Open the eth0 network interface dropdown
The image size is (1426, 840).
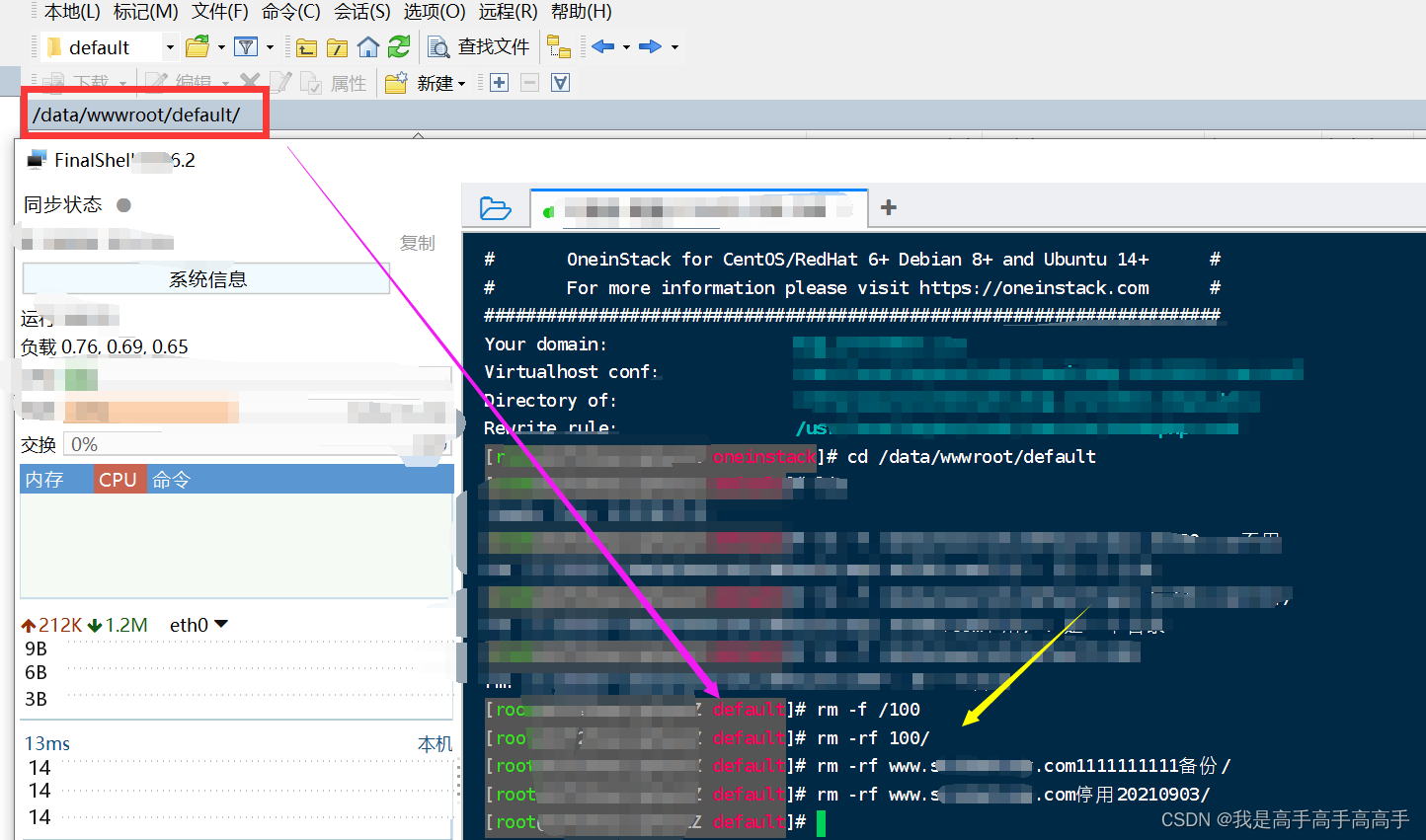(219, 624)
